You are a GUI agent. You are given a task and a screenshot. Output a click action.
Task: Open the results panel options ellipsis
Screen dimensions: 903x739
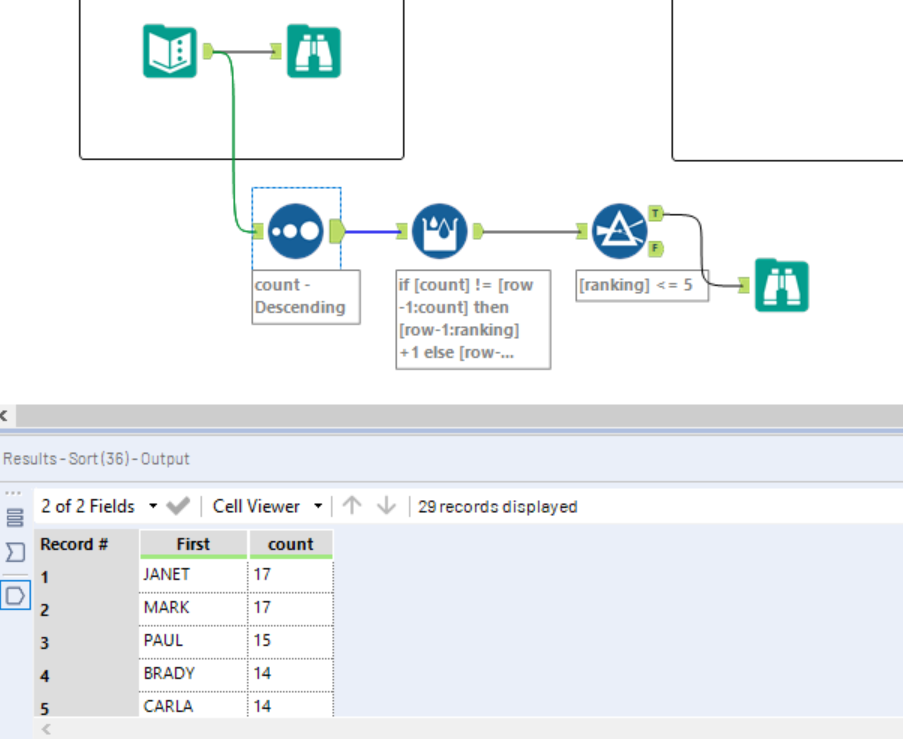tap(13, 494)
